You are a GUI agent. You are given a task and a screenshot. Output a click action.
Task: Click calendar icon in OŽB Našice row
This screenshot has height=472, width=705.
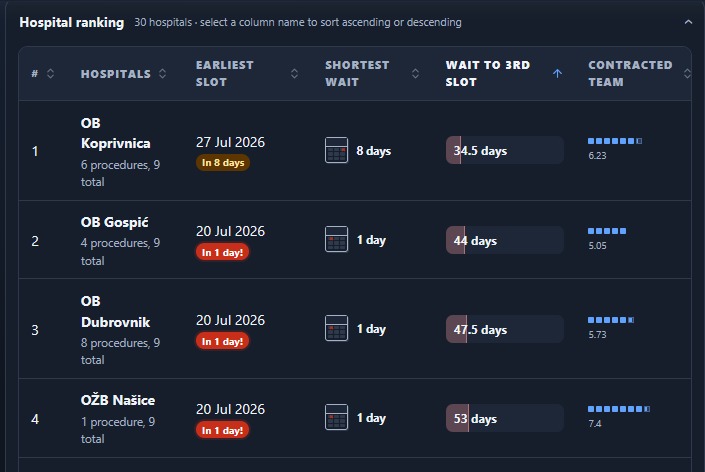[336, 417]
